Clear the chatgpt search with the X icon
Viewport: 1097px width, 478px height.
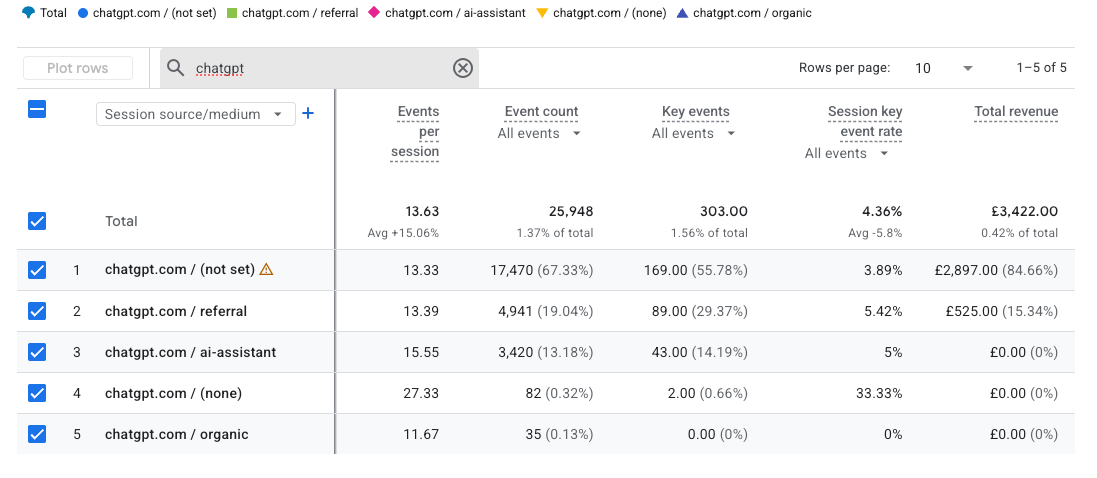point(463,68)
